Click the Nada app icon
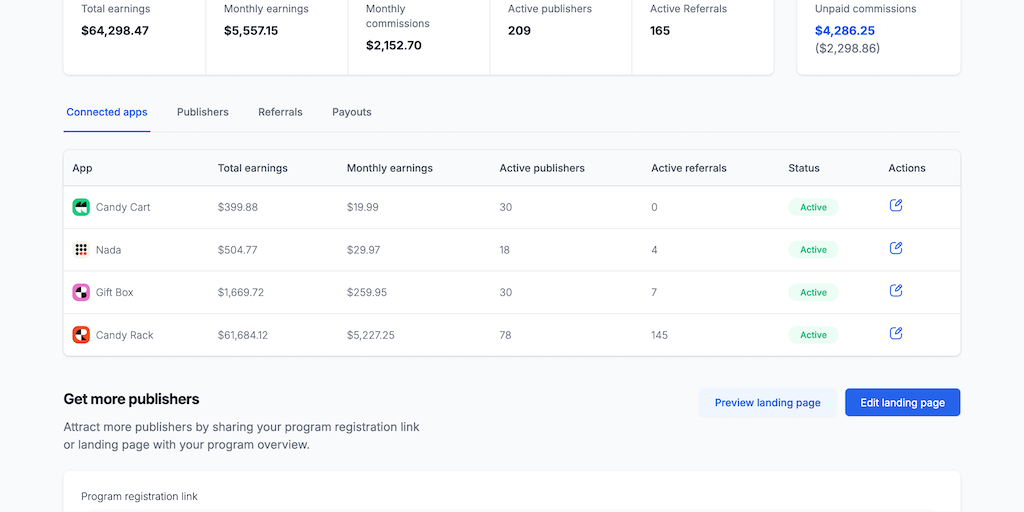 (81, 250)
